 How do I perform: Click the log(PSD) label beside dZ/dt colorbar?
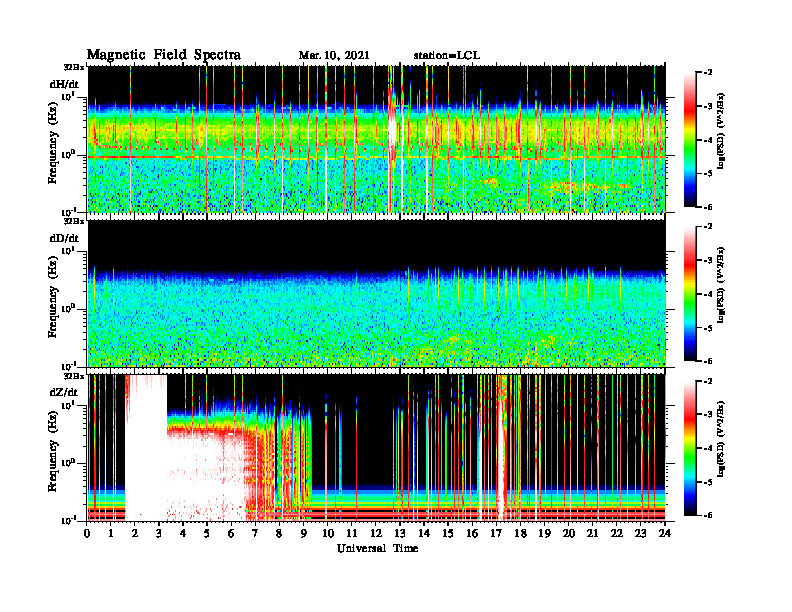click(720, 439)
